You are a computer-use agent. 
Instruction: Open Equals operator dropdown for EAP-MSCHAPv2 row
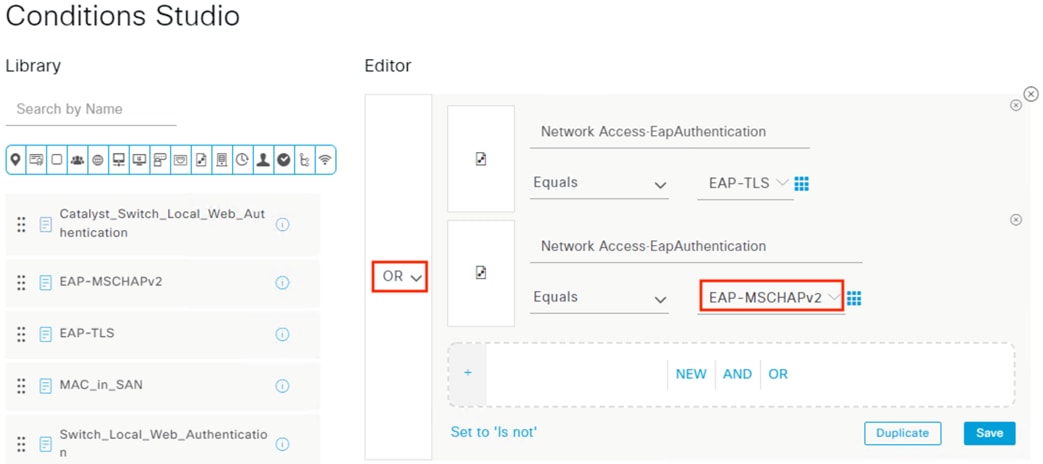pos(600,298)
